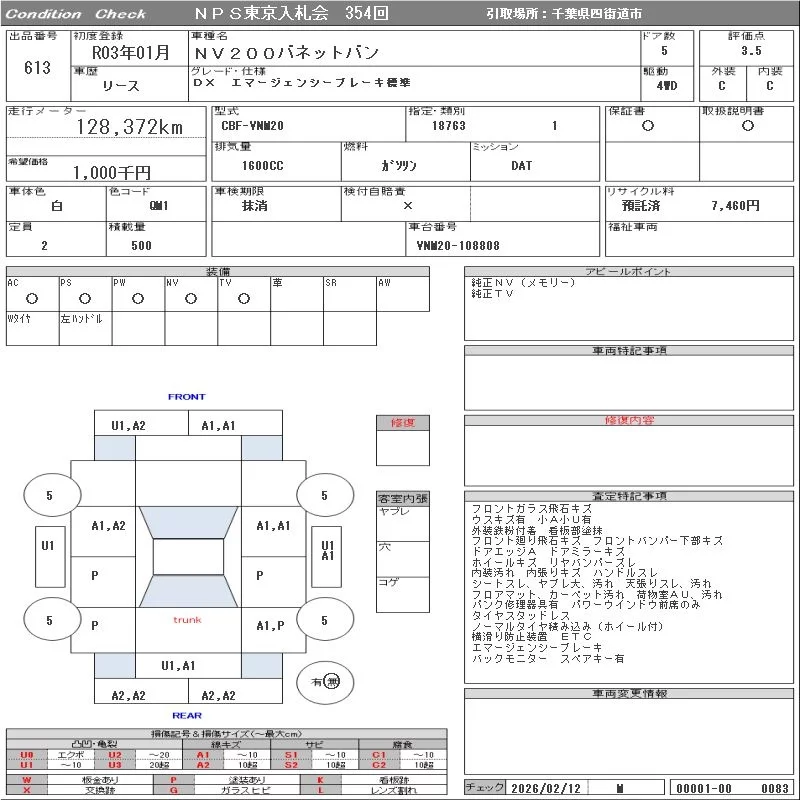800x800 pixels.
Task: Click the code 0083 at bottom
Action: (774, 788)
